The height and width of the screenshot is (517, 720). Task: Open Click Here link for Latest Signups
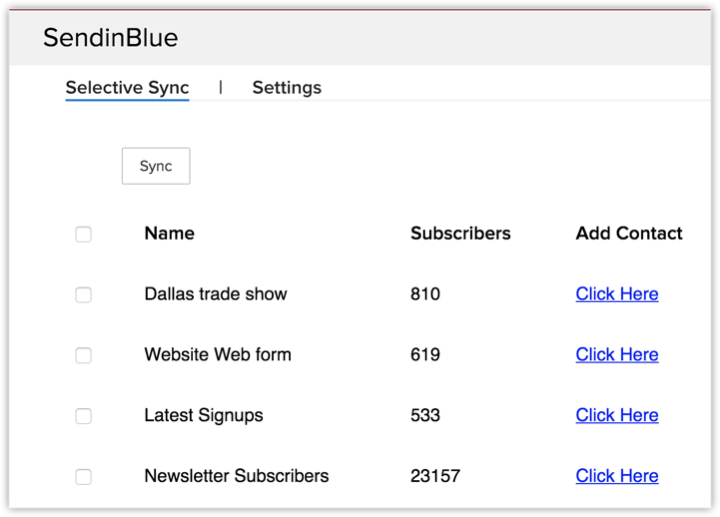(x=616, y=415)
